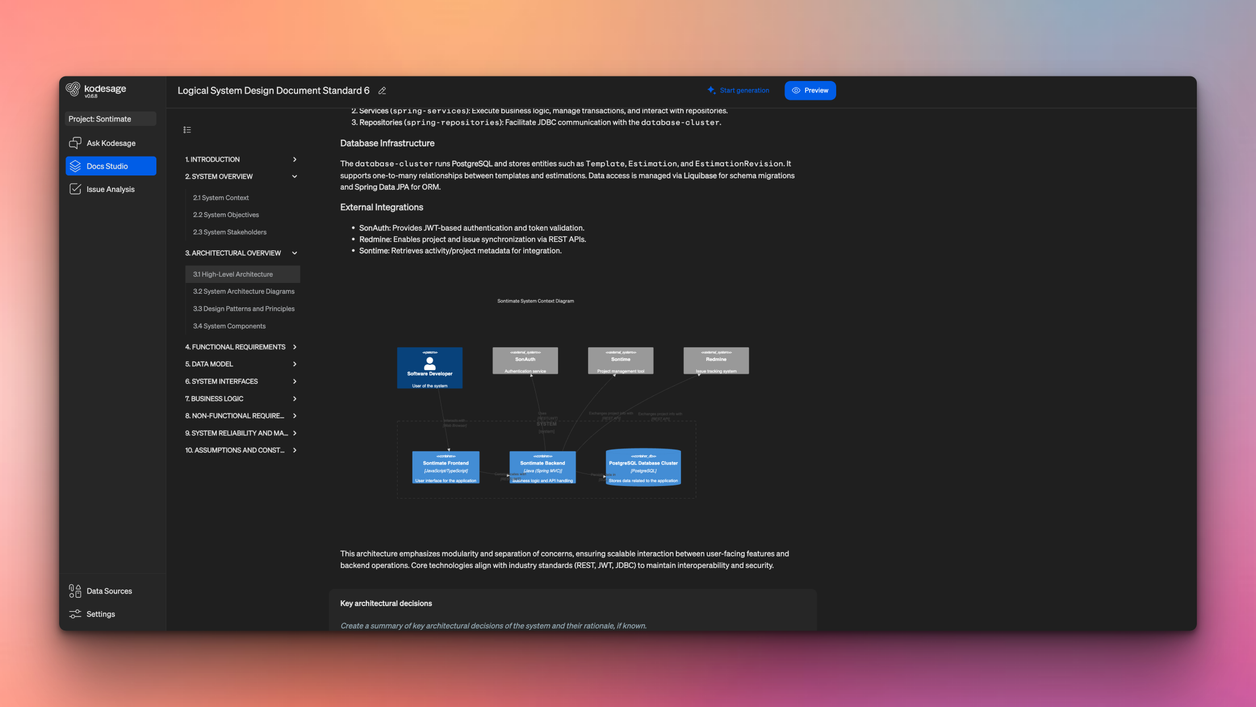Click the pencil icon beside the document title
1256x707 pixels.
(x=381, y=90)
